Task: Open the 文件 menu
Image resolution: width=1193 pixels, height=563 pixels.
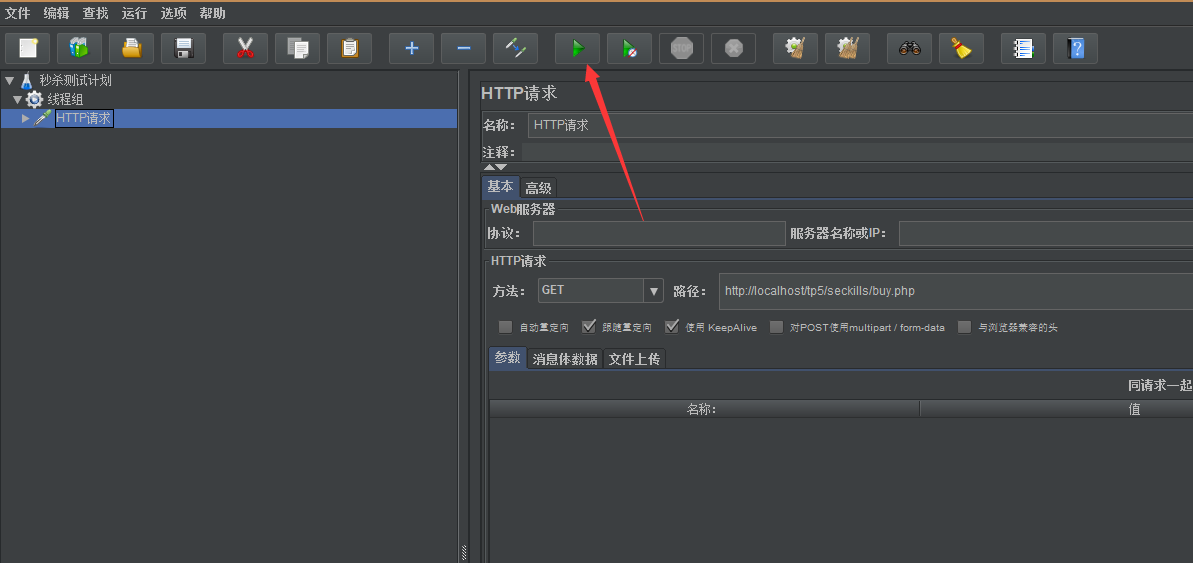Action: click(17, 13)
